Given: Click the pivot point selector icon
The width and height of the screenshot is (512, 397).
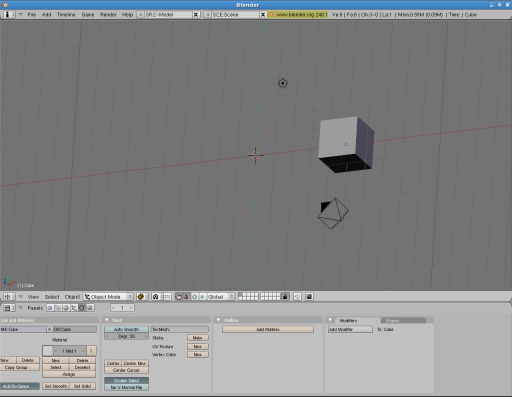Looking at the screenshot, I should pyautogui.click(x=156, y=297).
